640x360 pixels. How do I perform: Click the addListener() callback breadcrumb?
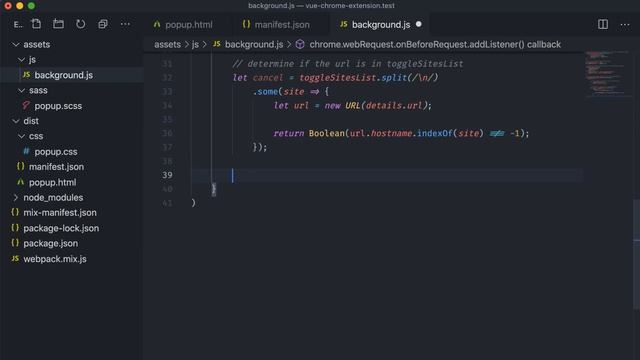pos(435,44)
